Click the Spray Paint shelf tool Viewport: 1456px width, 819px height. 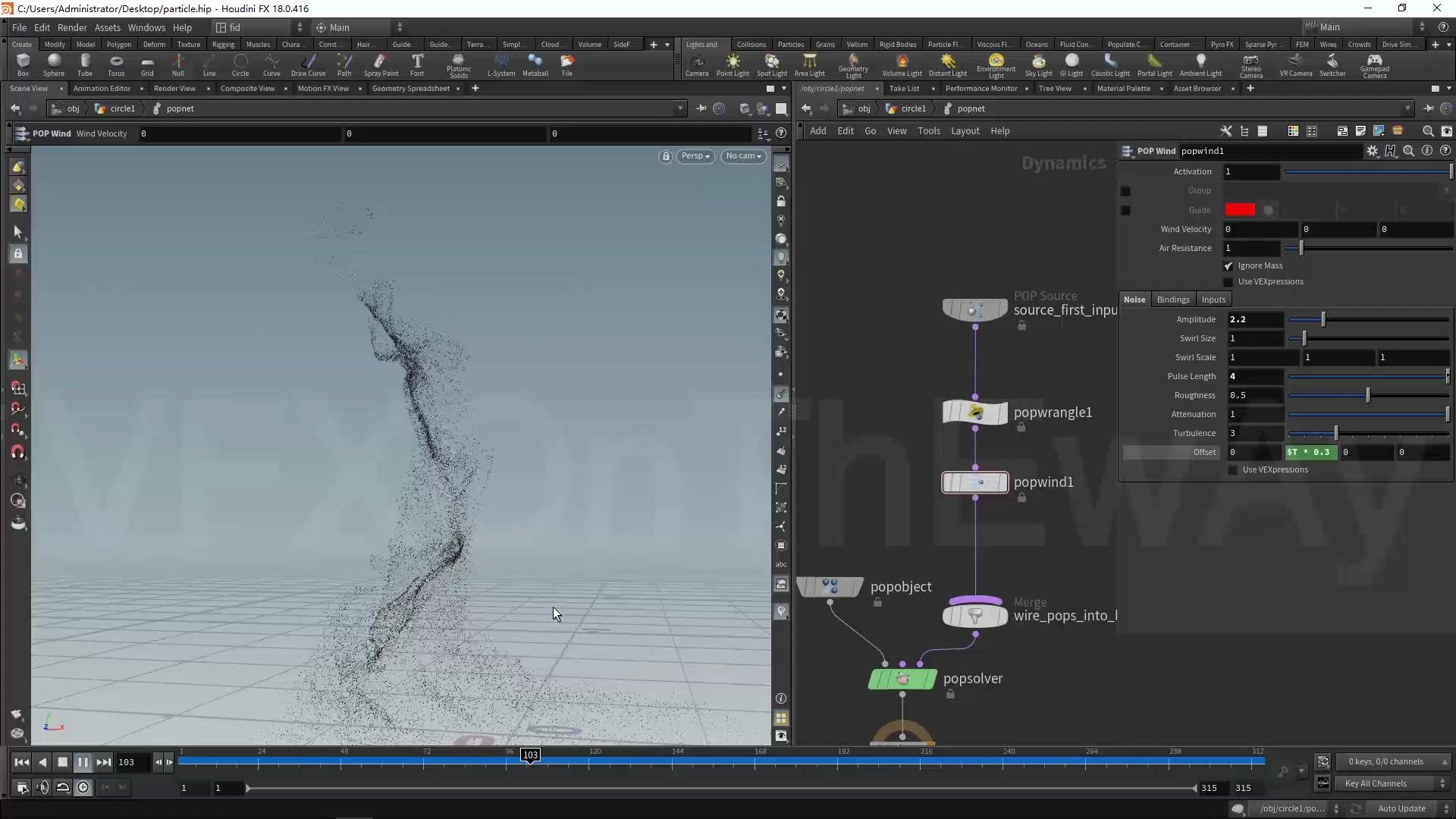[382, 65]
